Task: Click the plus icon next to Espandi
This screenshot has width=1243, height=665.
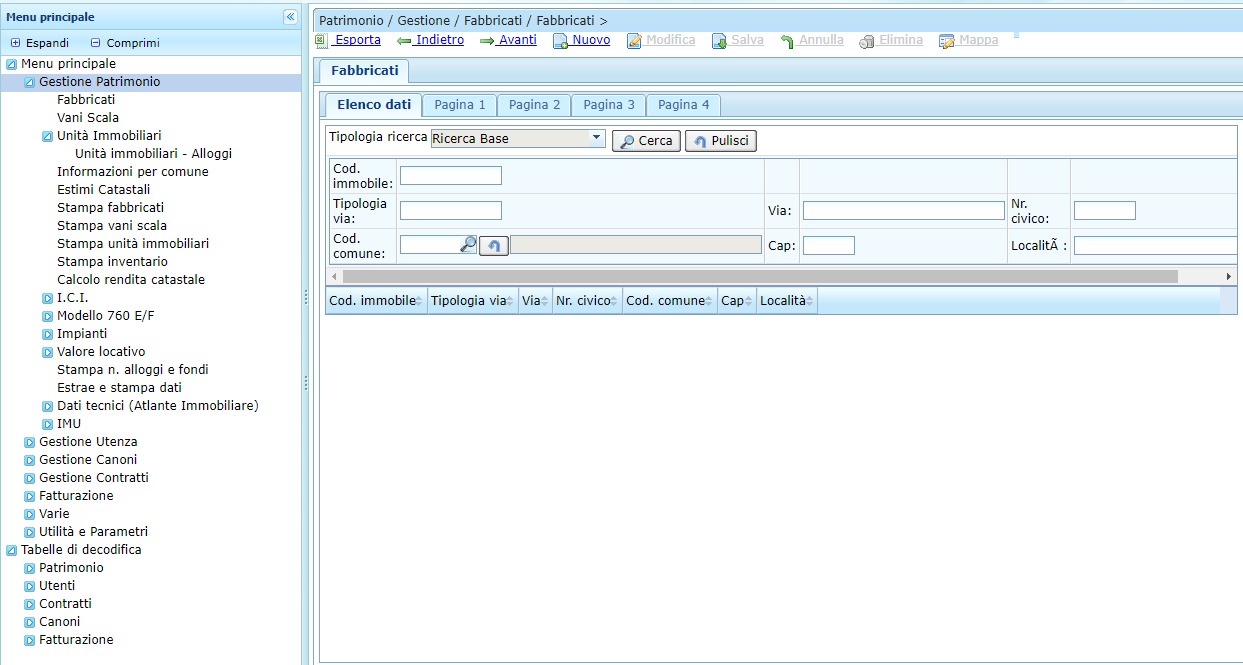Action: 15,43
